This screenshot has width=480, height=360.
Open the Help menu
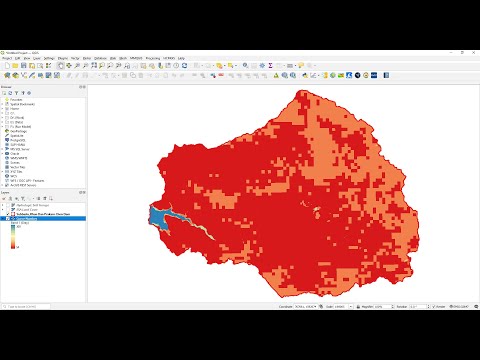tap(181, 58)
